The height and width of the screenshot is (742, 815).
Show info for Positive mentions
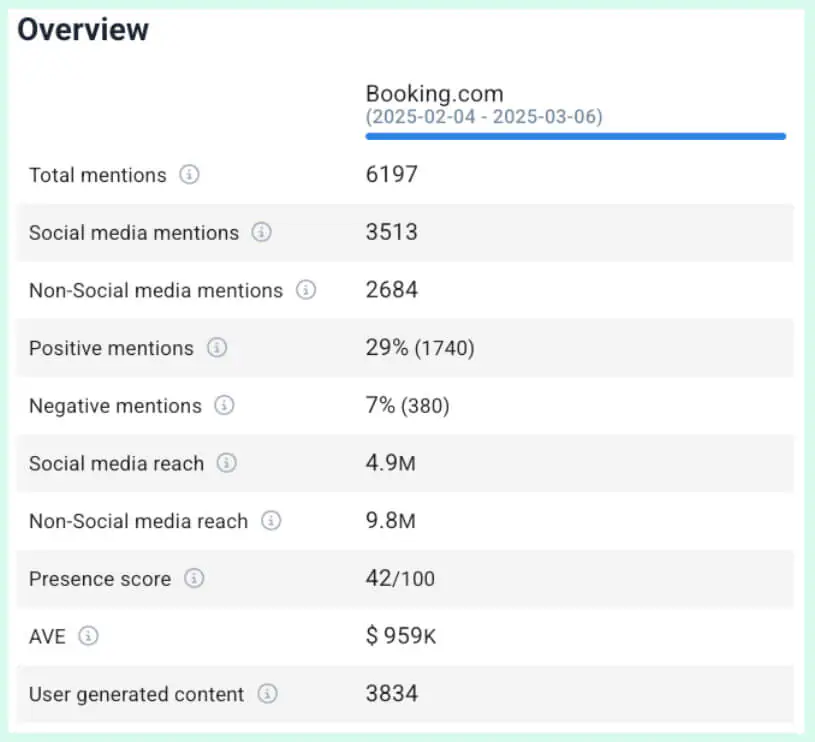(217, 348)
